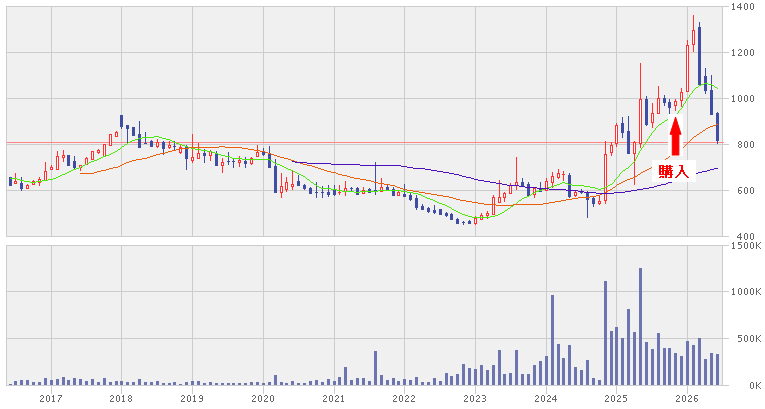Click the 購入 label below the arrow
Viewport: 765px width, 409px height.
674,172
